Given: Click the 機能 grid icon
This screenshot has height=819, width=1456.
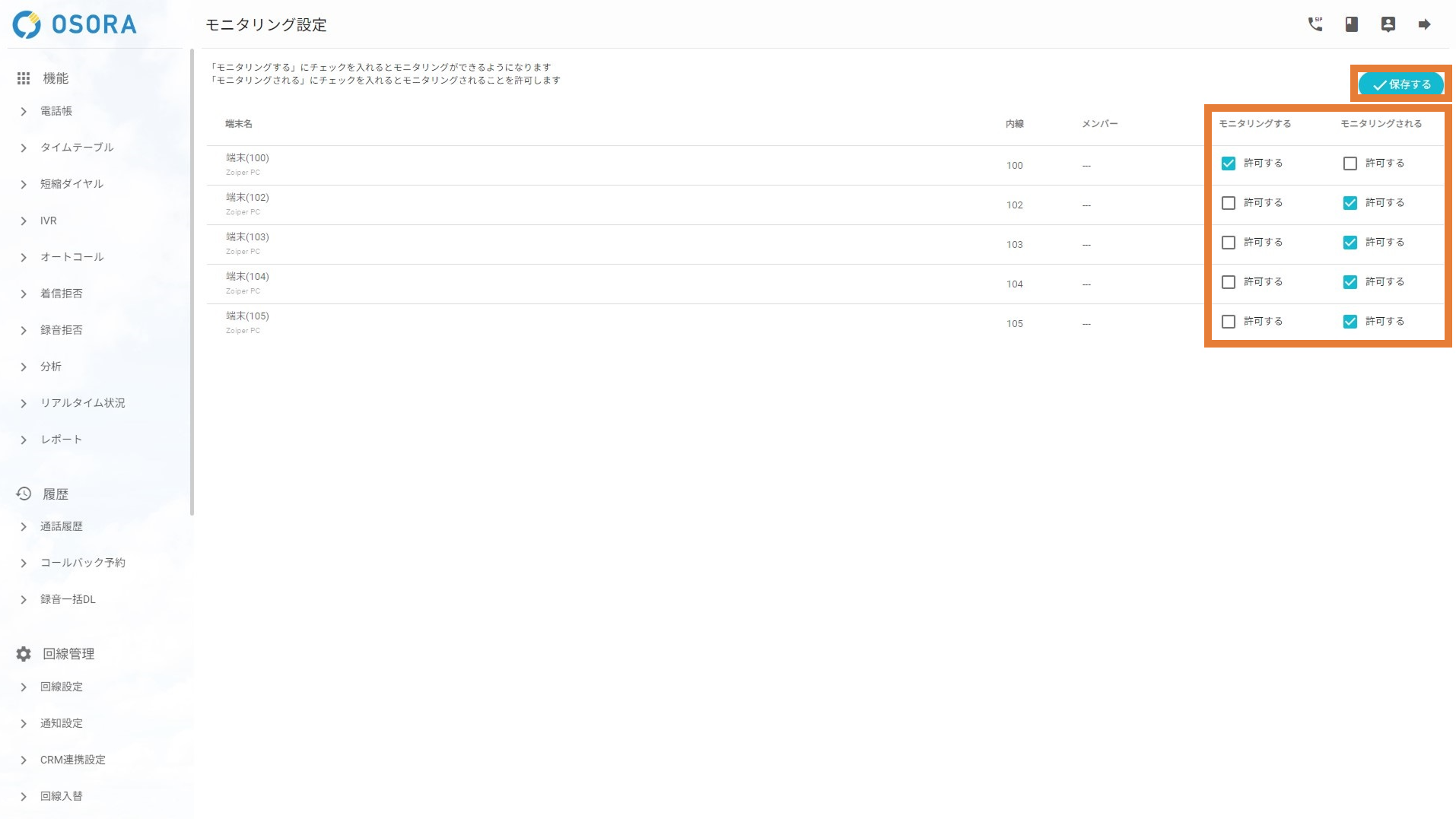Looking at the screenshot, I should (24, 78).
